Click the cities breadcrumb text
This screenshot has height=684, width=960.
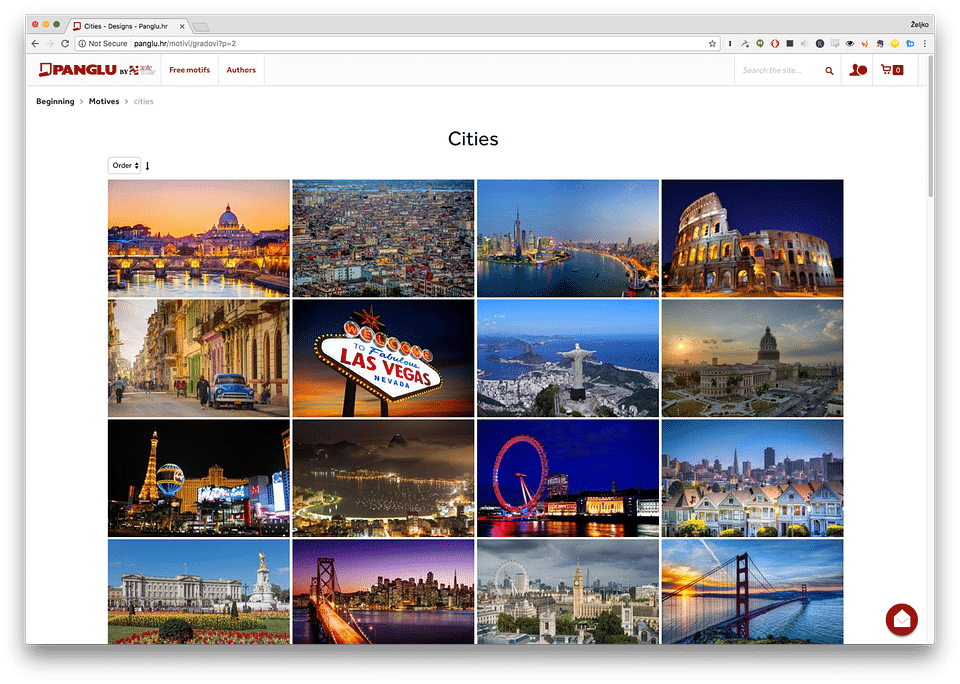point(143,102)
